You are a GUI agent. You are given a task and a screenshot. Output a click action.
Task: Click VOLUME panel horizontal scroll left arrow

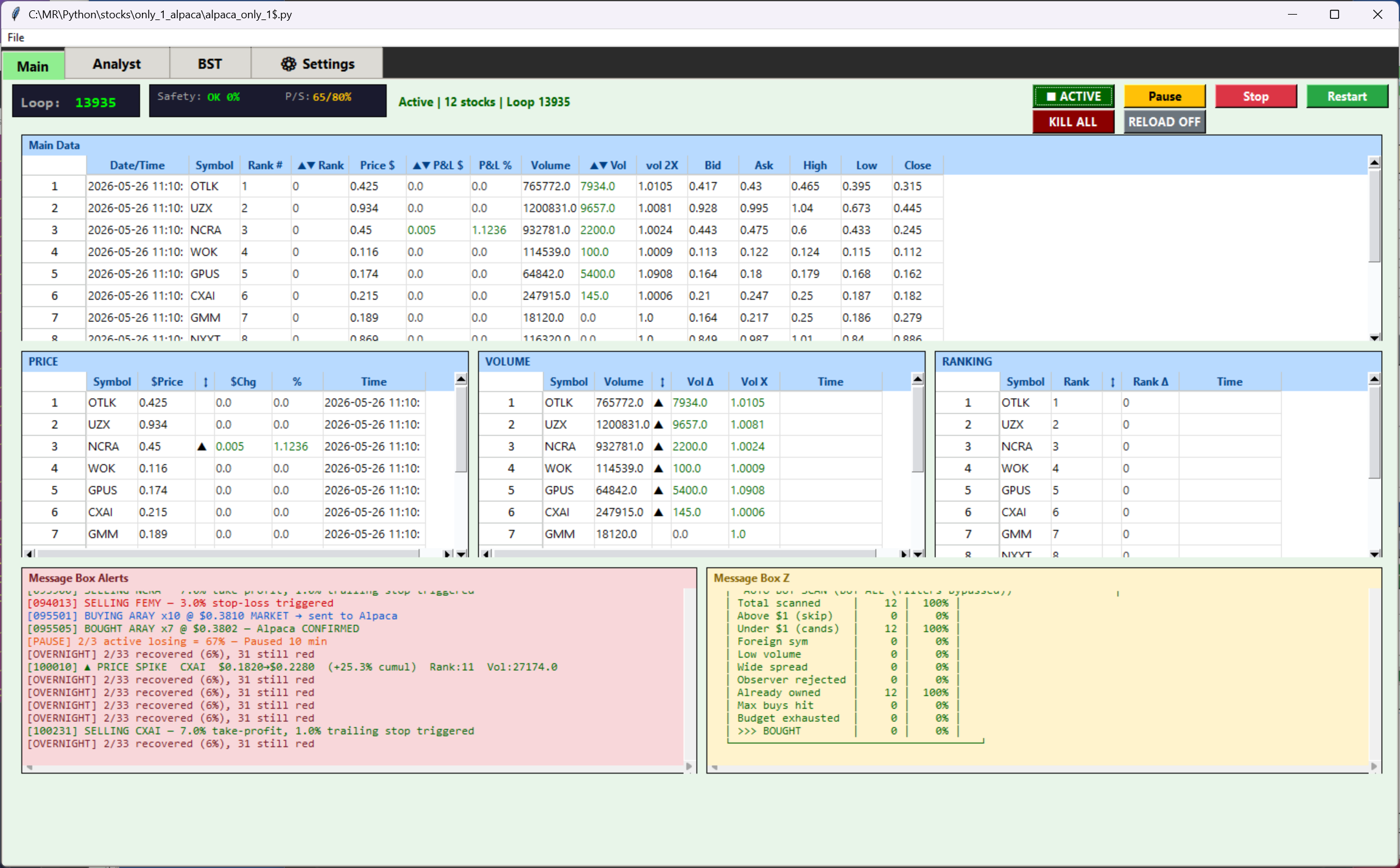(486, 554)
